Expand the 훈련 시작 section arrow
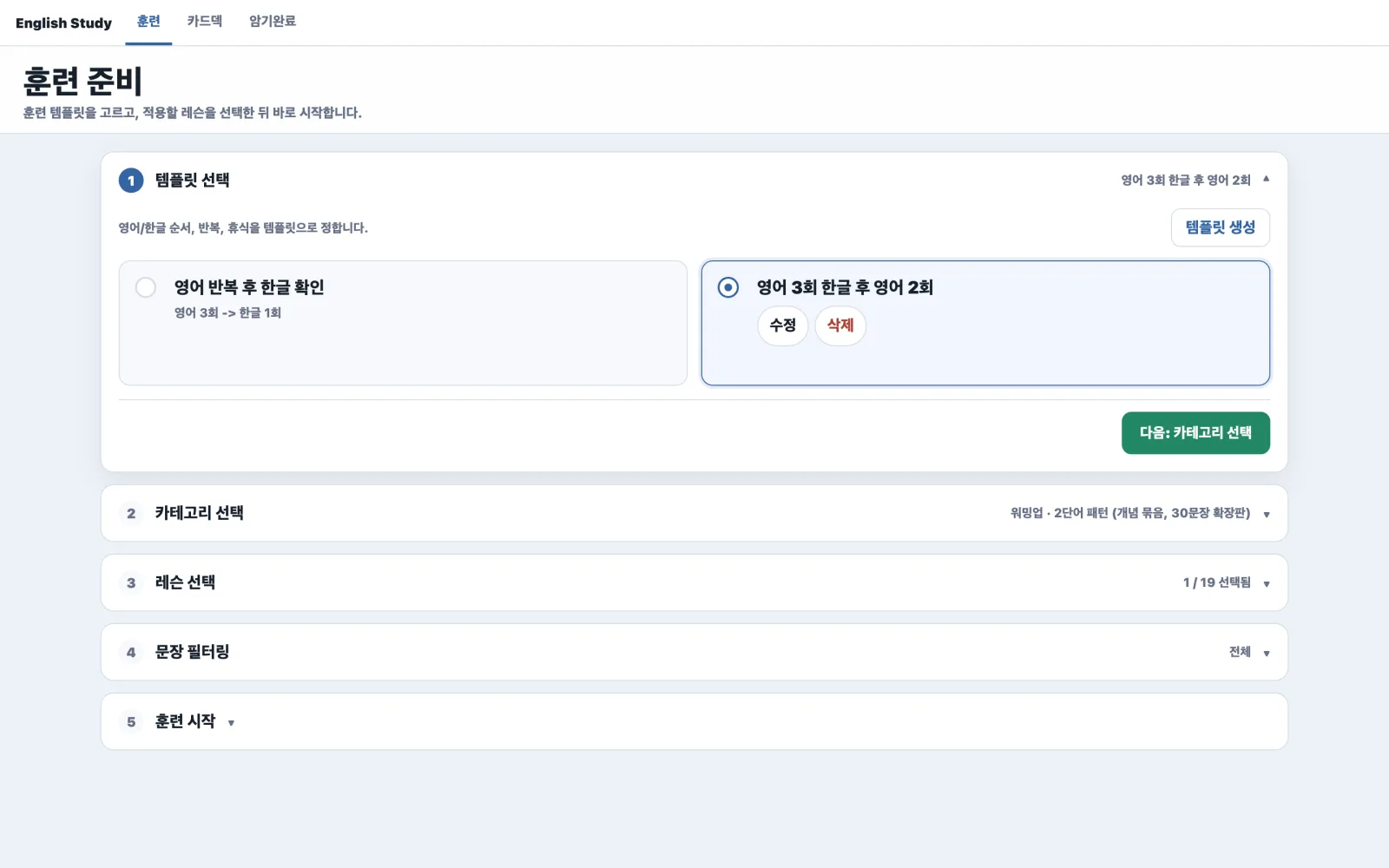Screen dimensions: 1389x868 click(x=231, y=723)
